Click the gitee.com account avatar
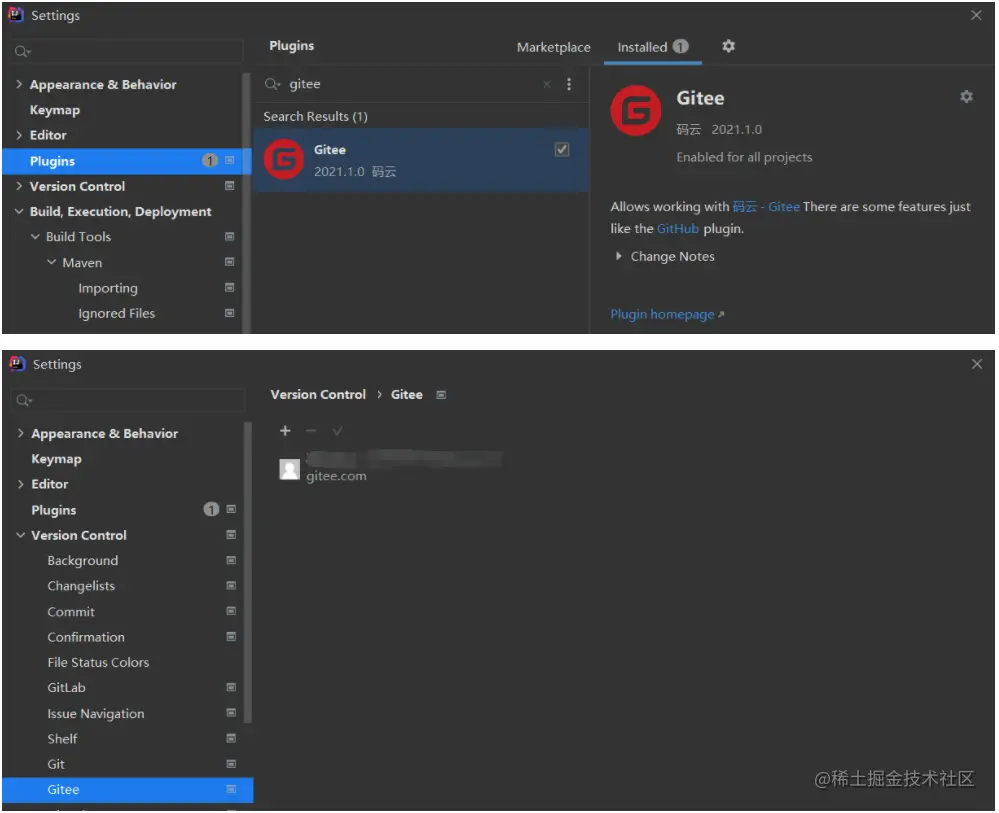The width and height of the screenshot is (999, 813). (289, 469)
